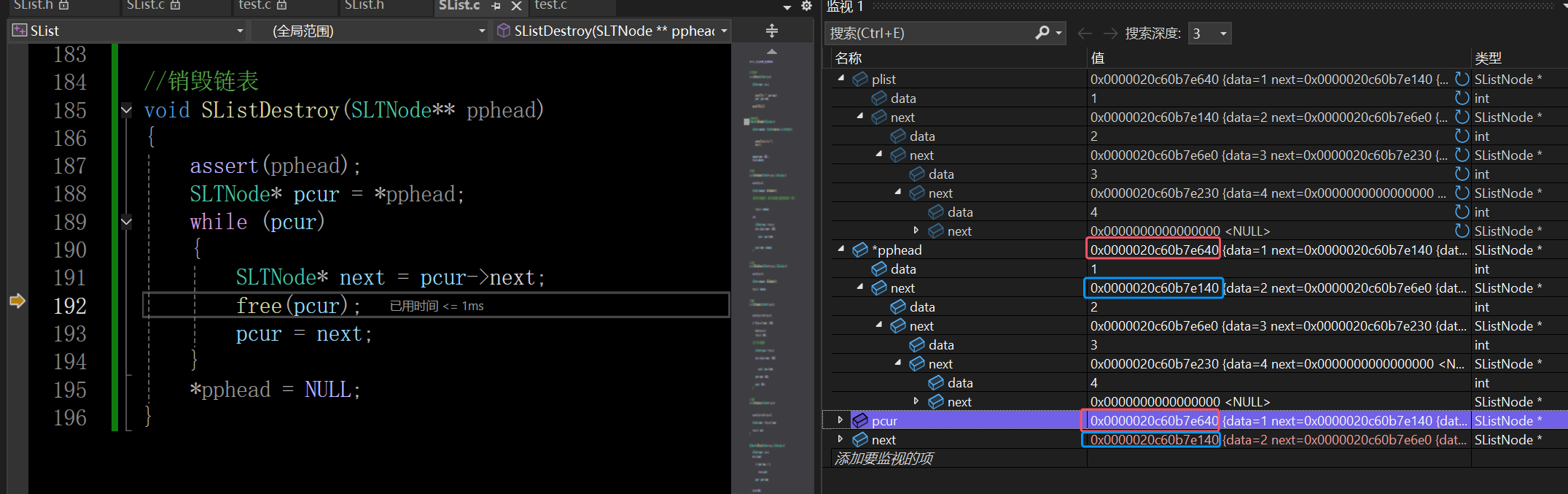Collapse SListDestroy function at line 185
The image size is (1568, 494).
click(x=126, y=110)
